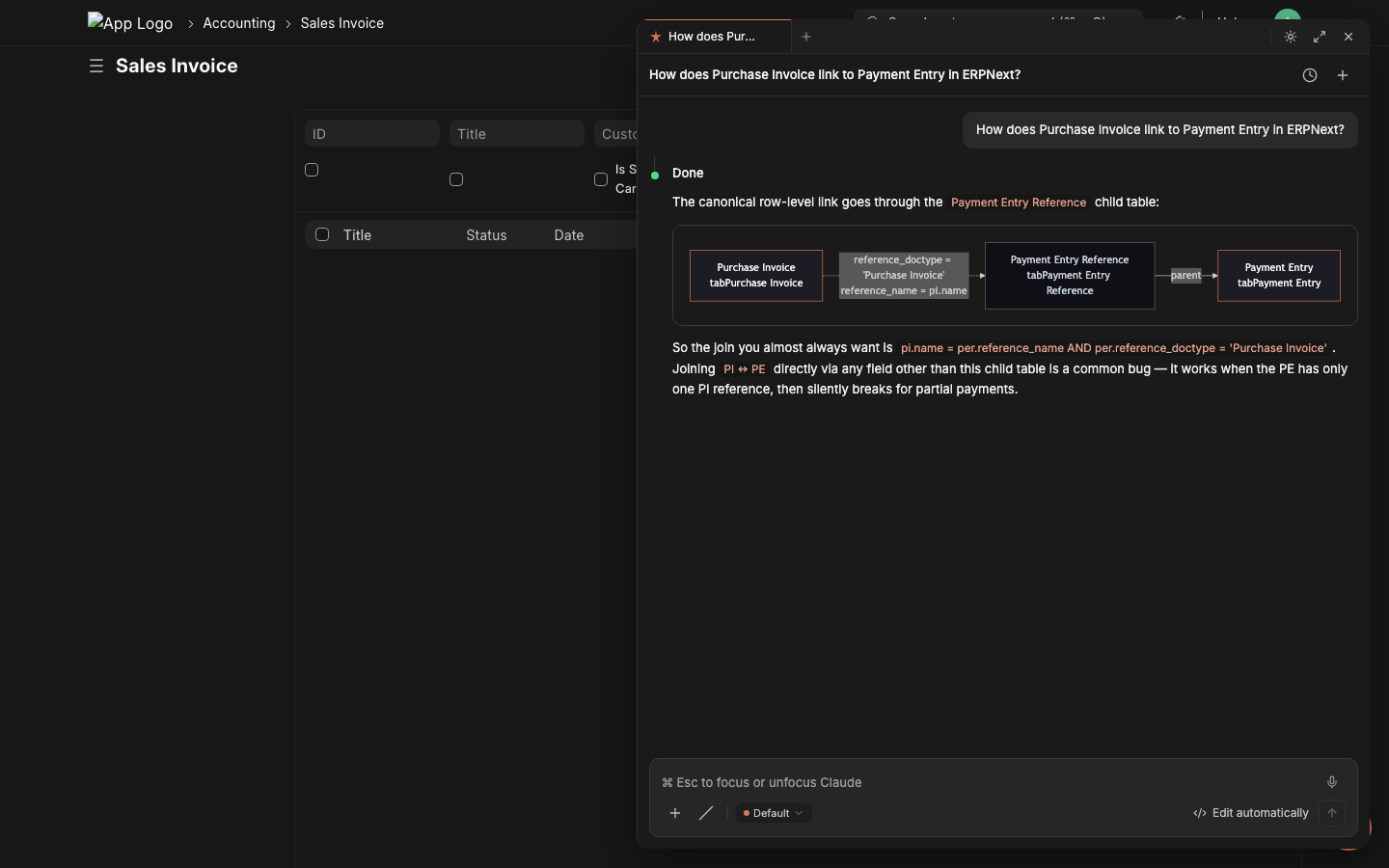This screenshot has height=868, width=1389.
Task: Sort by the Title column header
Action: (358, 235)
